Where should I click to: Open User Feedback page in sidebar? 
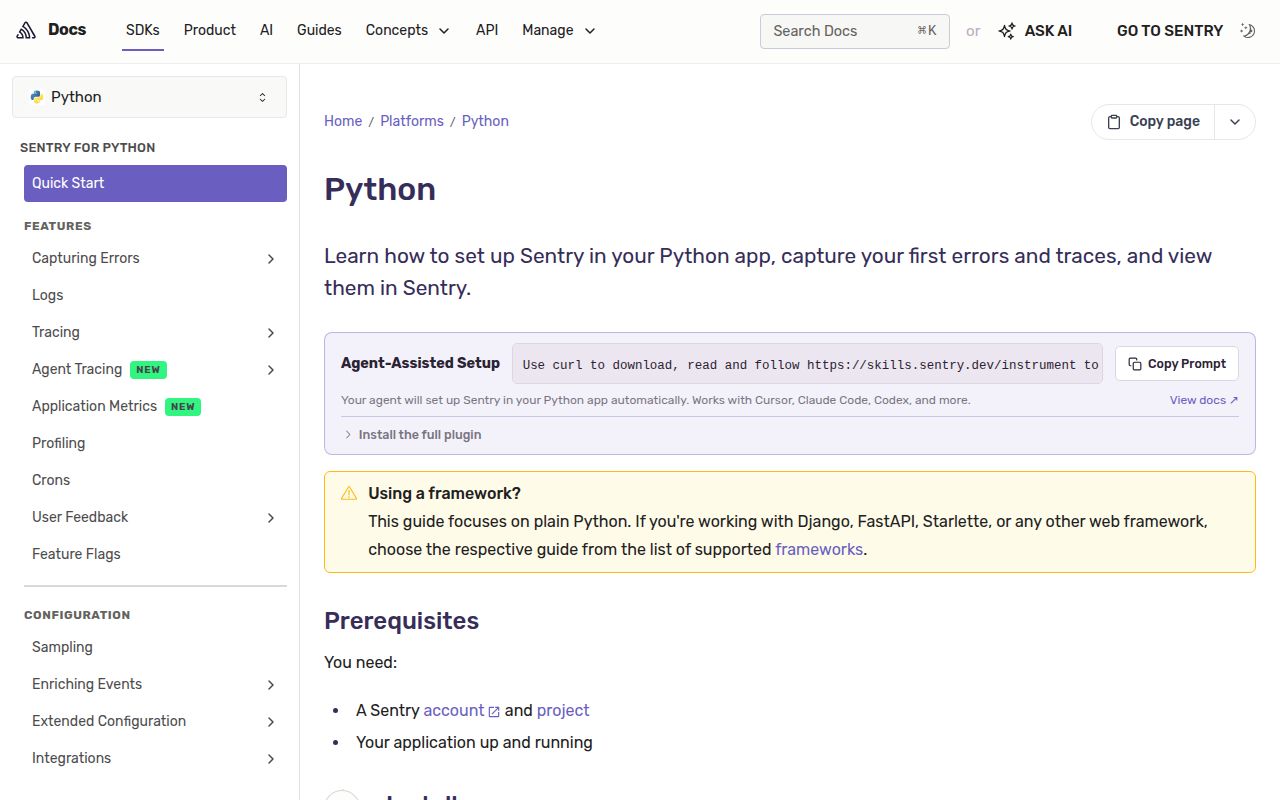click(80, 517)
